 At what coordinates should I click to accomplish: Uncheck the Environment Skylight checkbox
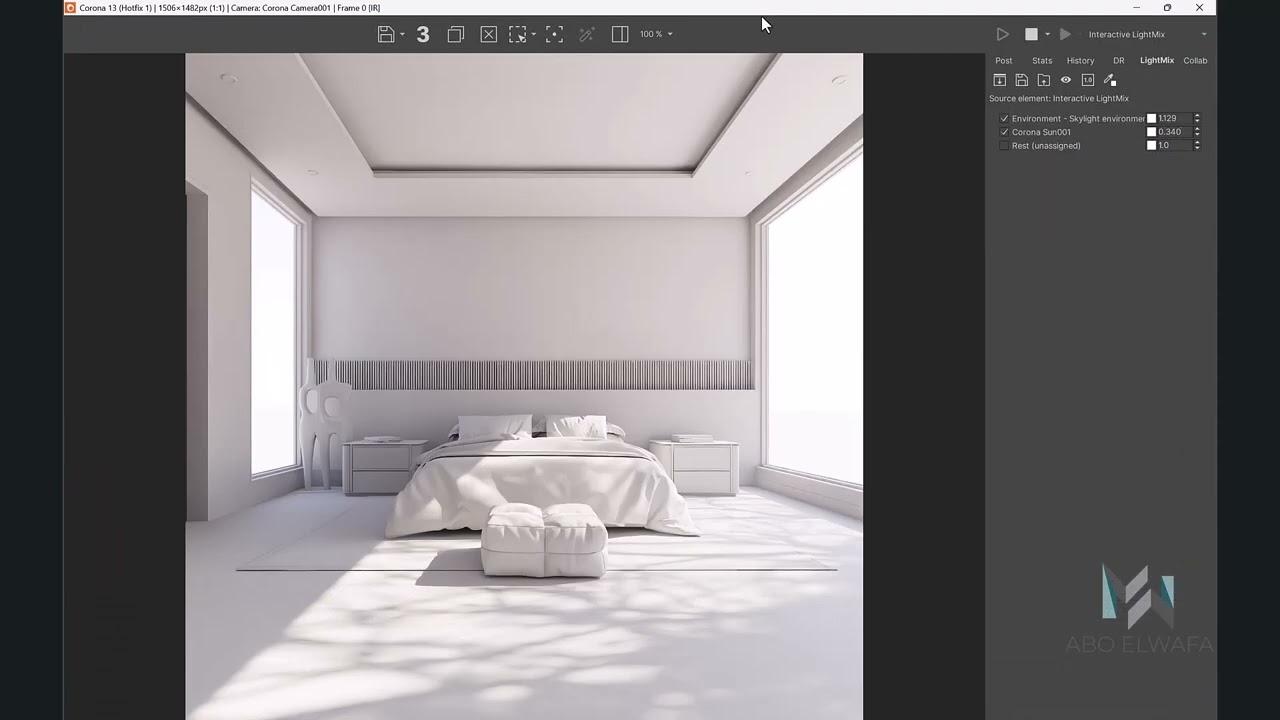tap(1004, 118)
